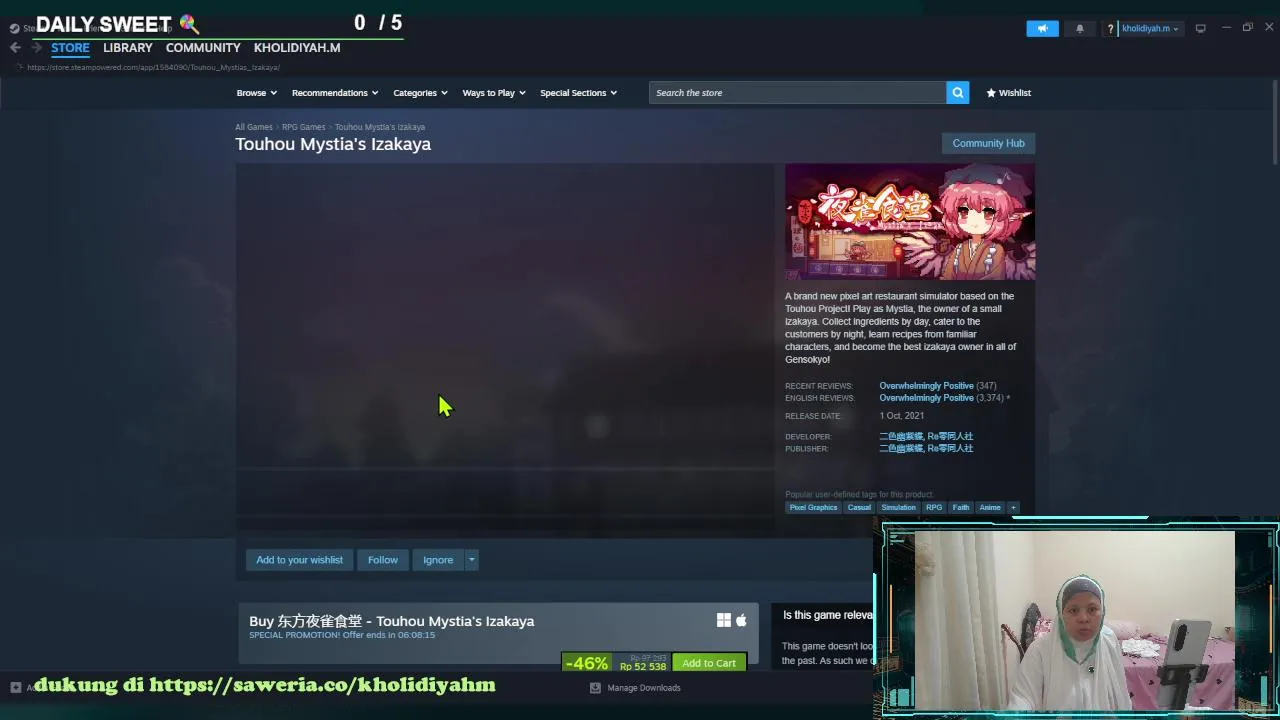The width and height of the screenshot is (1280, 720).
Task: Select the Pixel Graphics tag
Action: click(x=813, y=507)
